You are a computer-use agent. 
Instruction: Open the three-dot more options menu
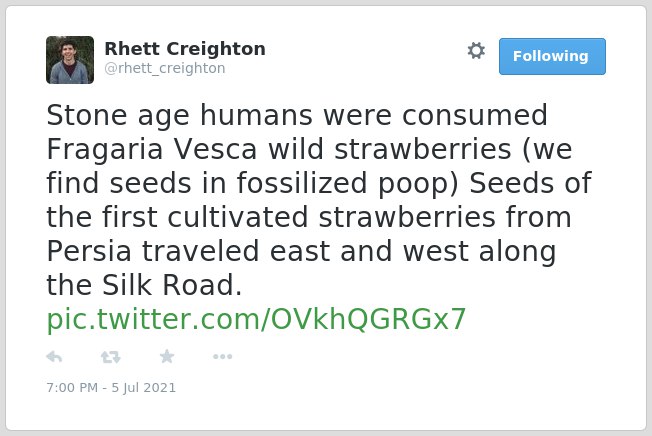(x=222, y=356)
